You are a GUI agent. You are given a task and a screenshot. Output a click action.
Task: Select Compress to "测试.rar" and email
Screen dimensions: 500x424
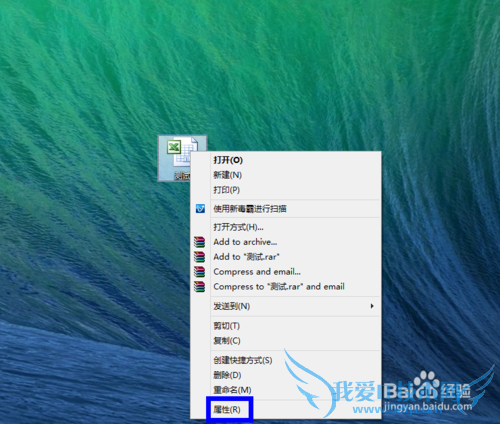286,287
